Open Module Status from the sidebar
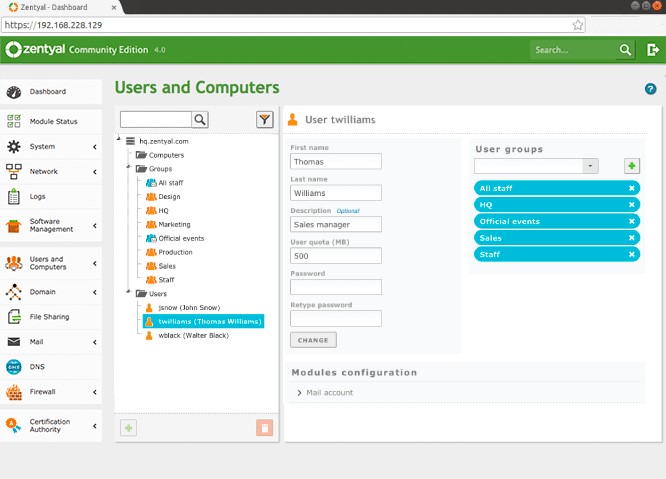The width and height of the screenshot is (666, 479). pyautogui.click(x=52, y=121)
